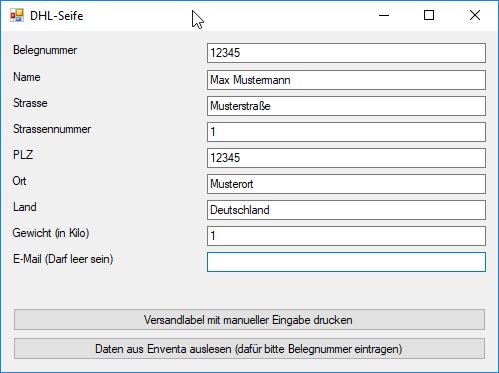
Task: Click the Belegnummer input field
Action: pos(346,53)
